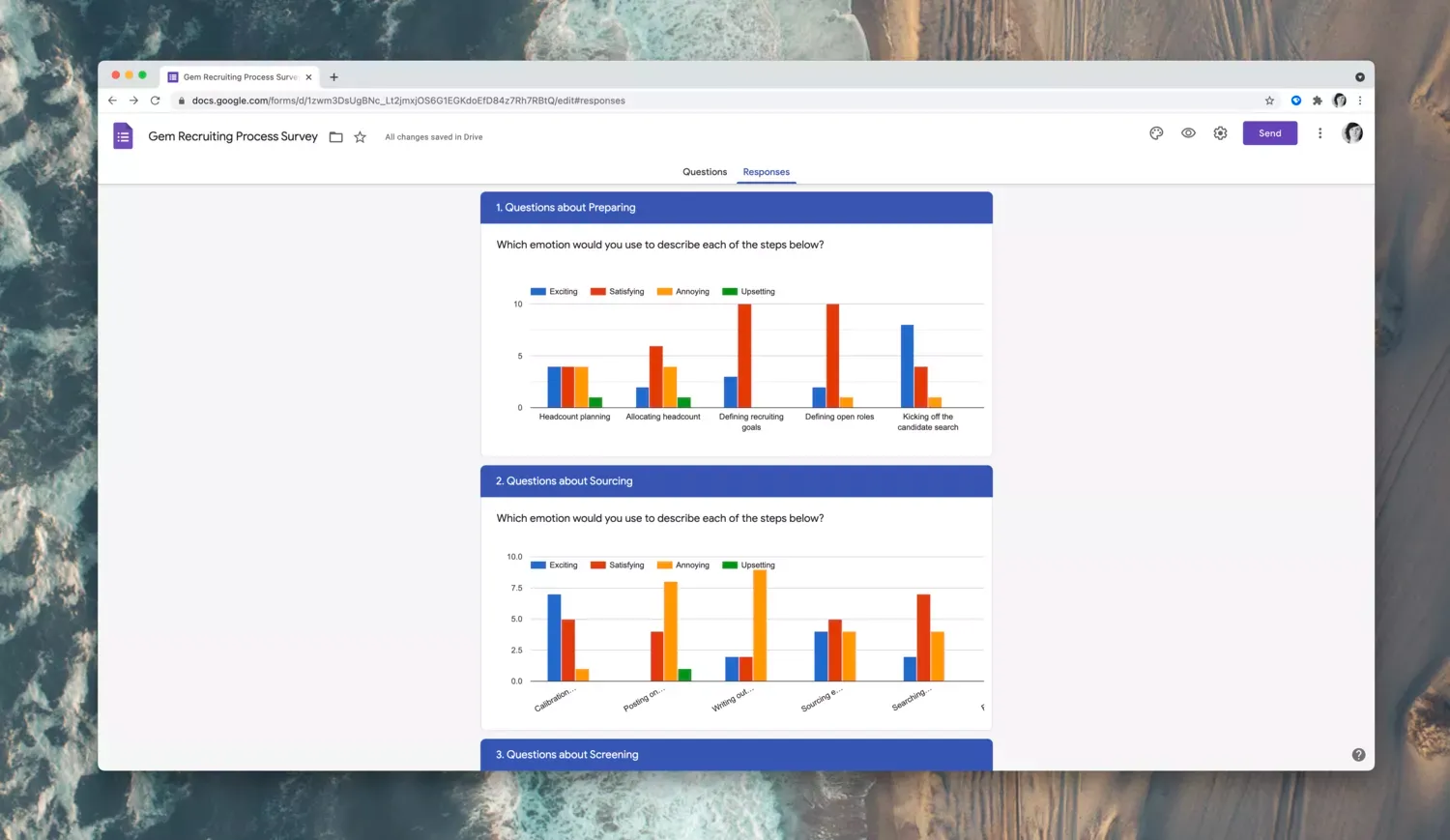This screenshot has height=840, width=1450.
Task: Open the customize theme palette icon
Action: click(1156, 133)
